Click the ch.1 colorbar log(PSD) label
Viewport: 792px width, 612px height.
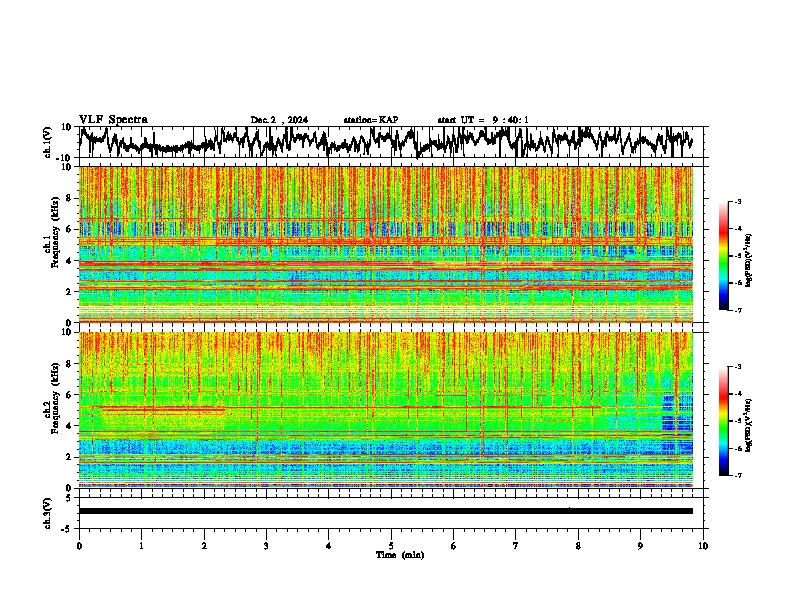pos(749,260)
